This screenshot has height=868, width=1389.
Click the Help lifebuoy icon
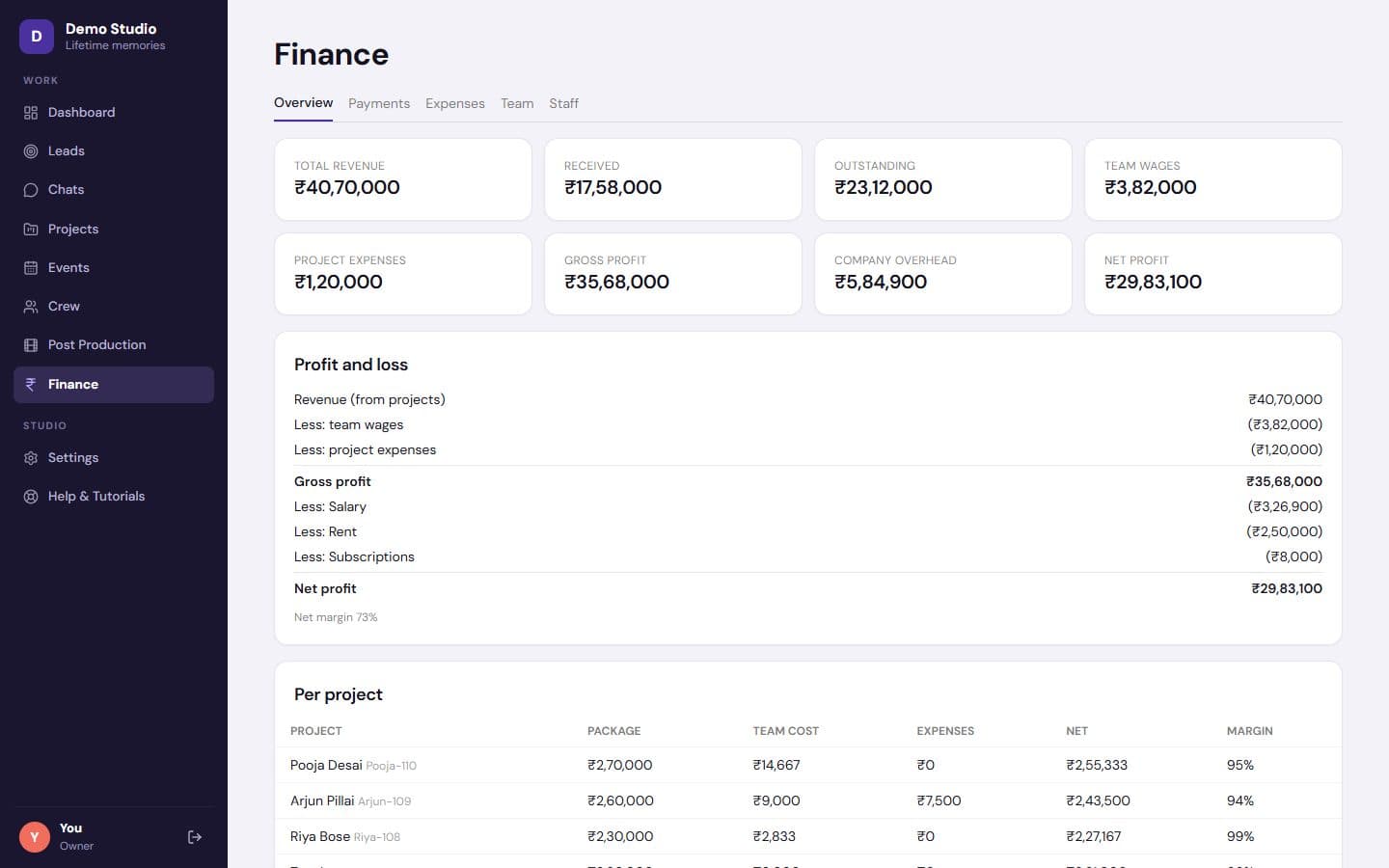click(x=31, y=497)
